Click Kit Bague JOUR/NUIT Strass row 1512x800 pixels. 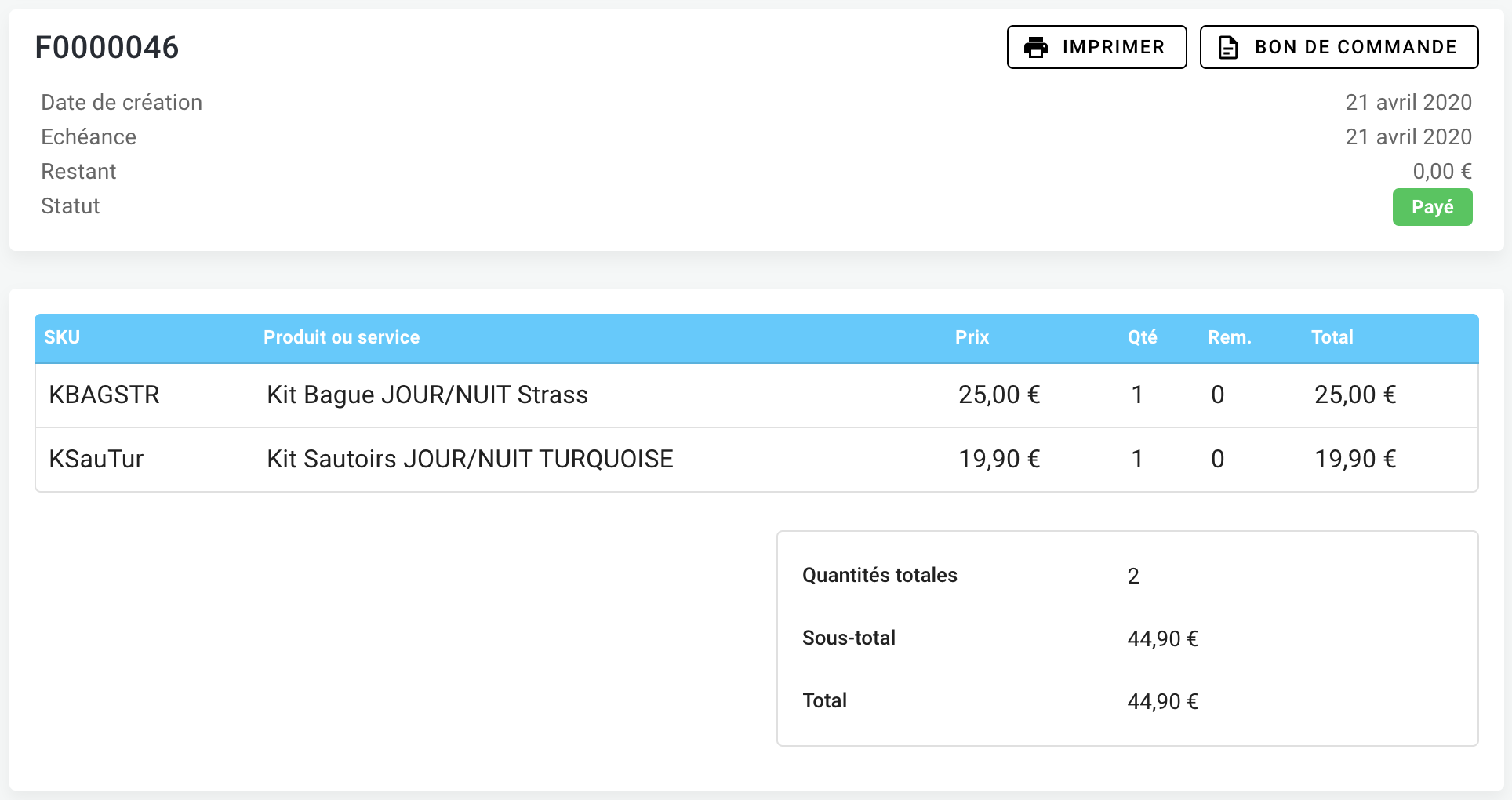pyautogui.click(x=427, y=395)
